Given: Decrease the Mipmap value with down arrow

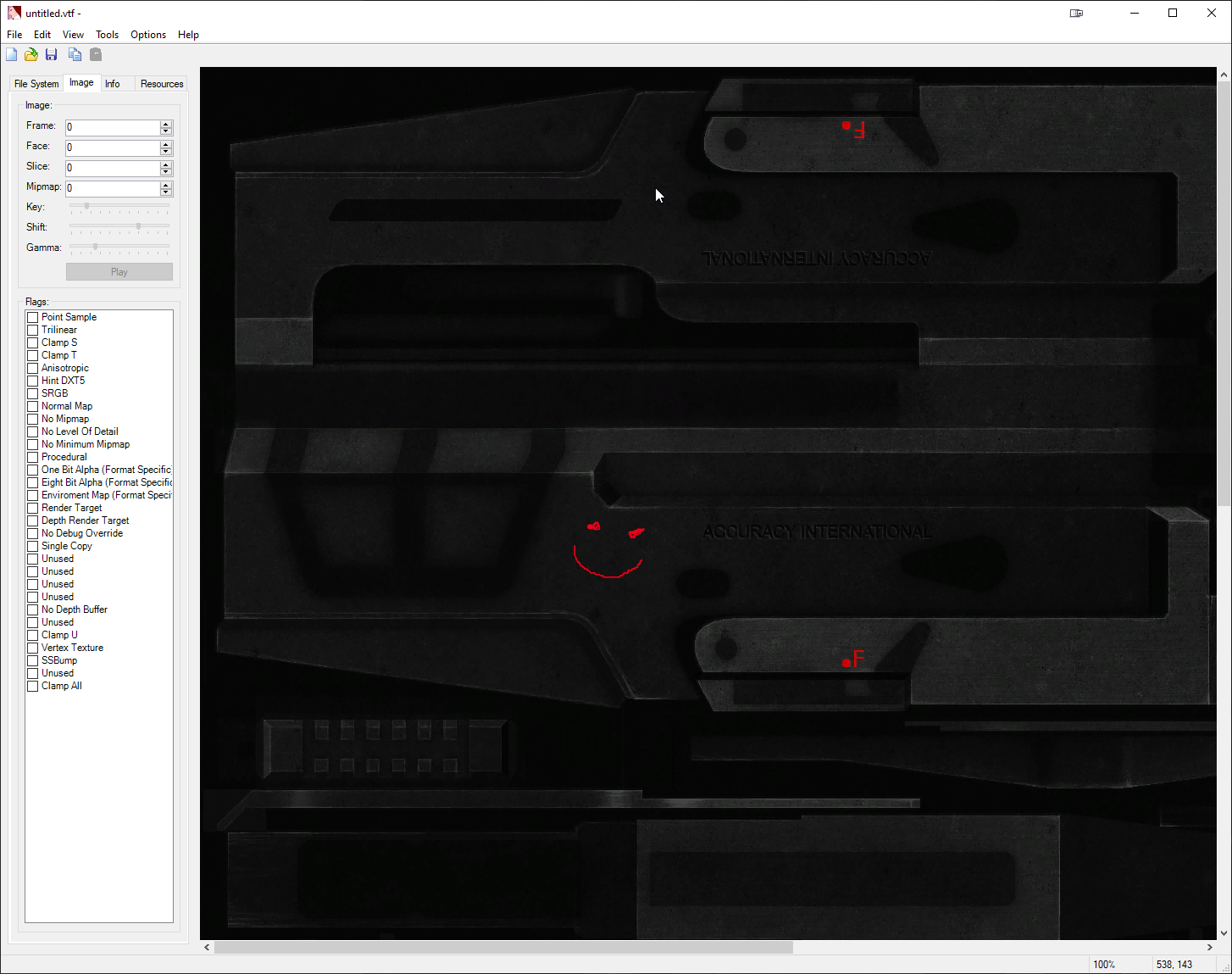Looking at the screenshot, I should [166, 192].
